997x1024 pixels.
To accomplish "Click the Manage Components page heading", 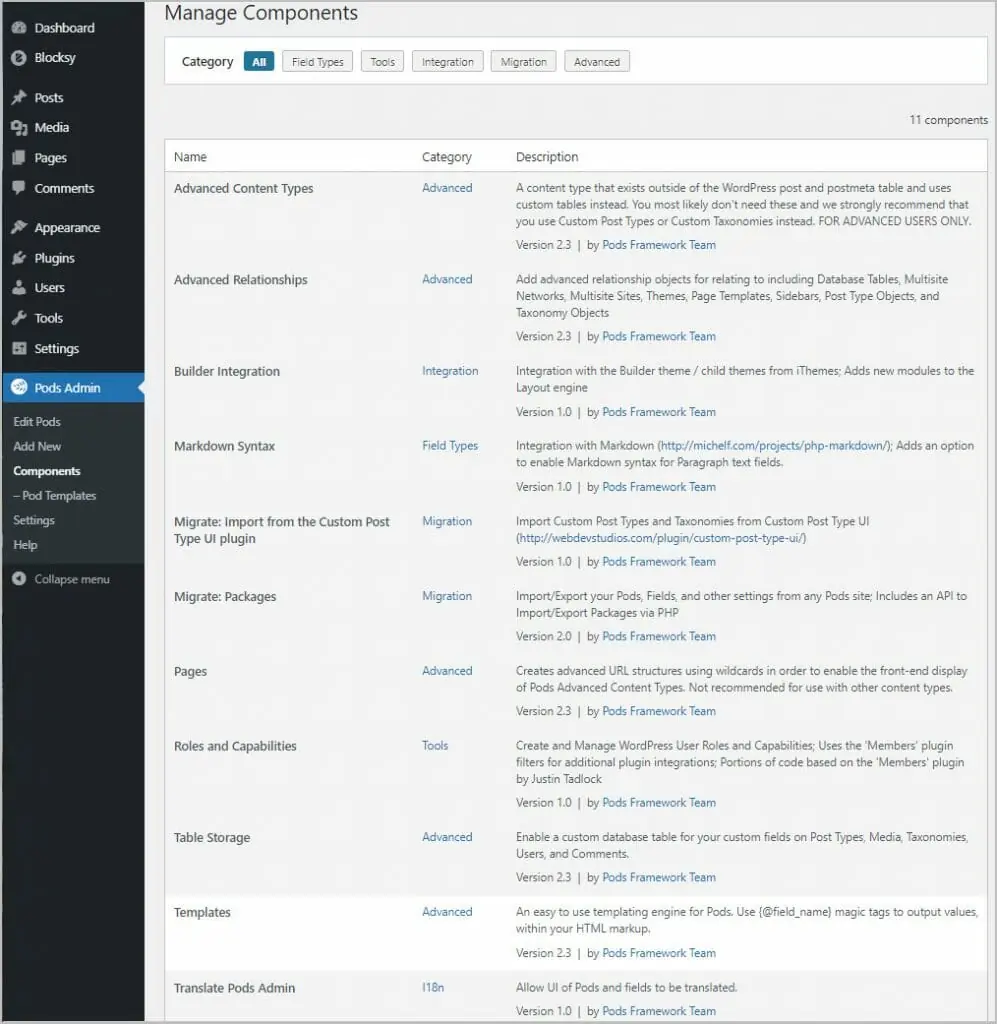I will 261,12.
